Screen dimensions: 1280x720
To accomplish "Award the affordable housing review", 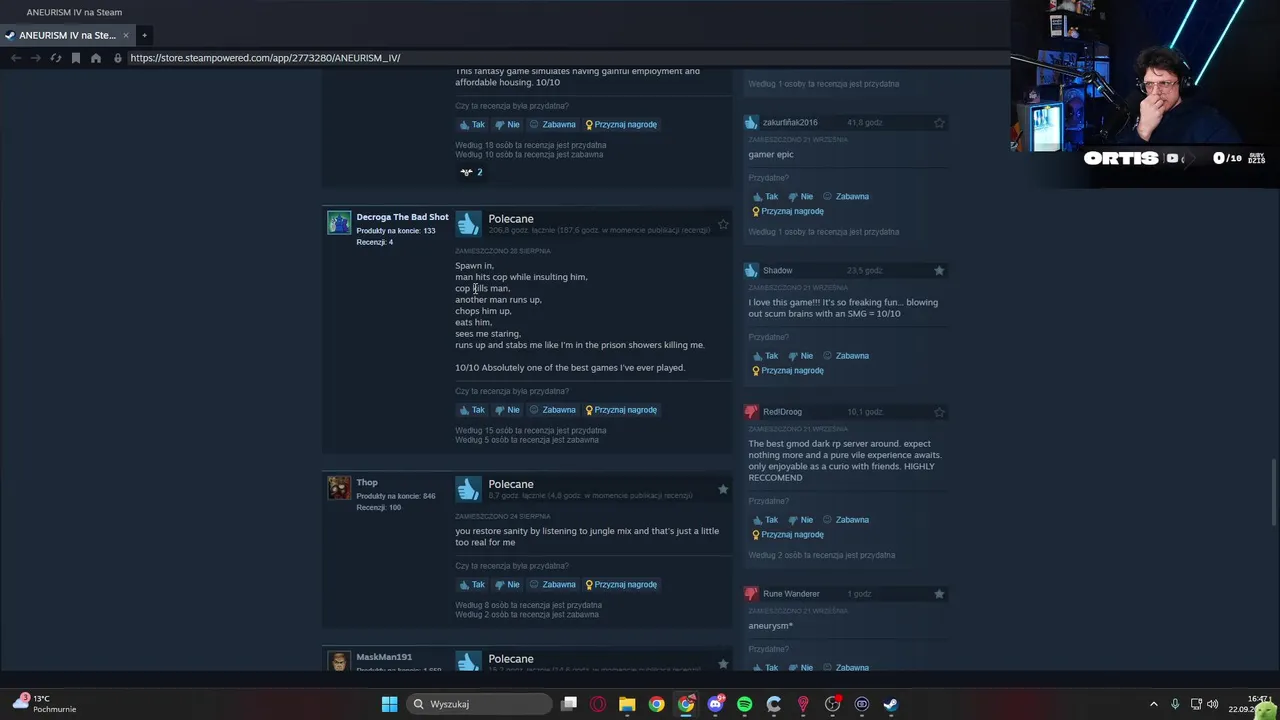I will 621,125.
